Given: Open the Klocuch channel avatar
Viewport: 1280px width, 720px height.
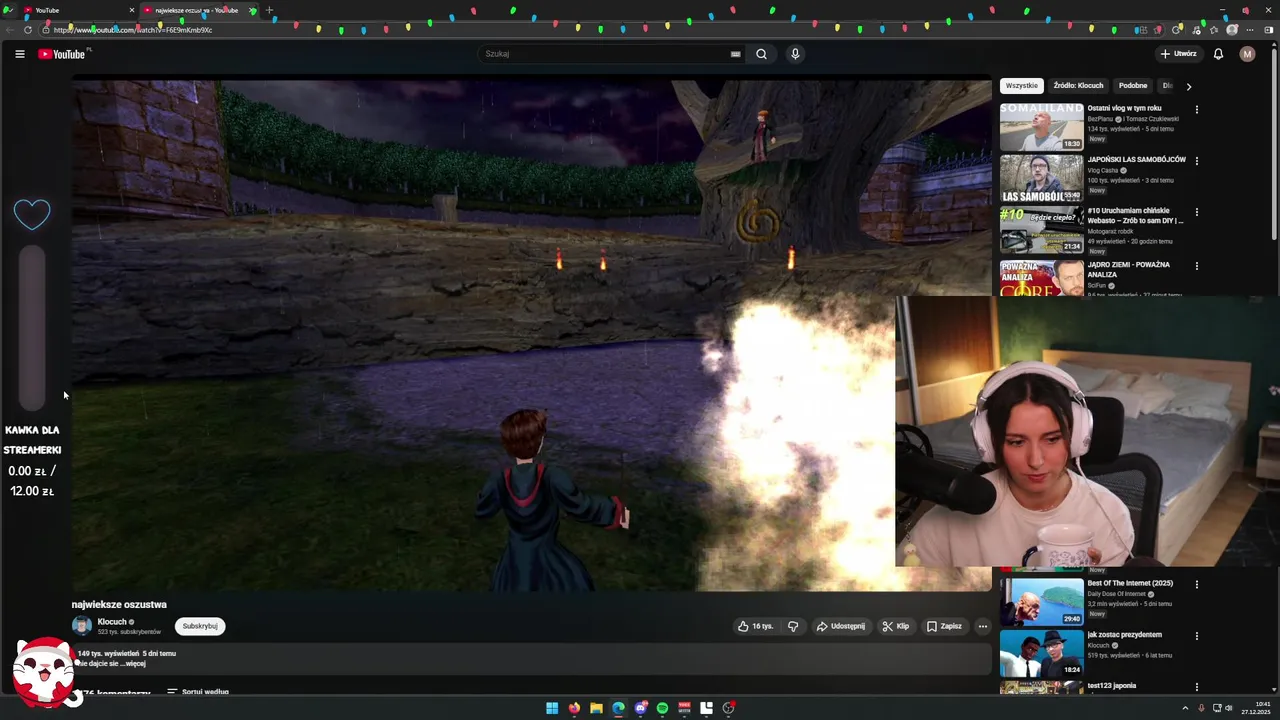Looking at the screenshot, I should click(82, 626).
